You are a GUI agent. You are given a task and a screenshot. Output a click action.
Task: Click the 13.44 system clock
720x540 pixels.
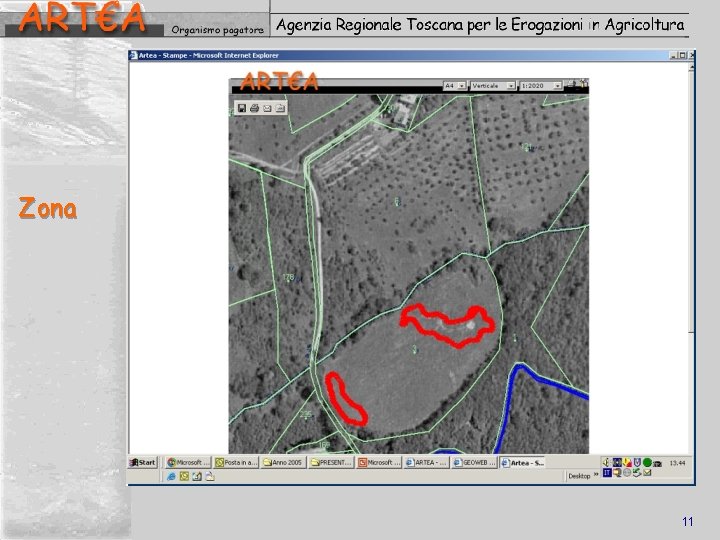677,463
